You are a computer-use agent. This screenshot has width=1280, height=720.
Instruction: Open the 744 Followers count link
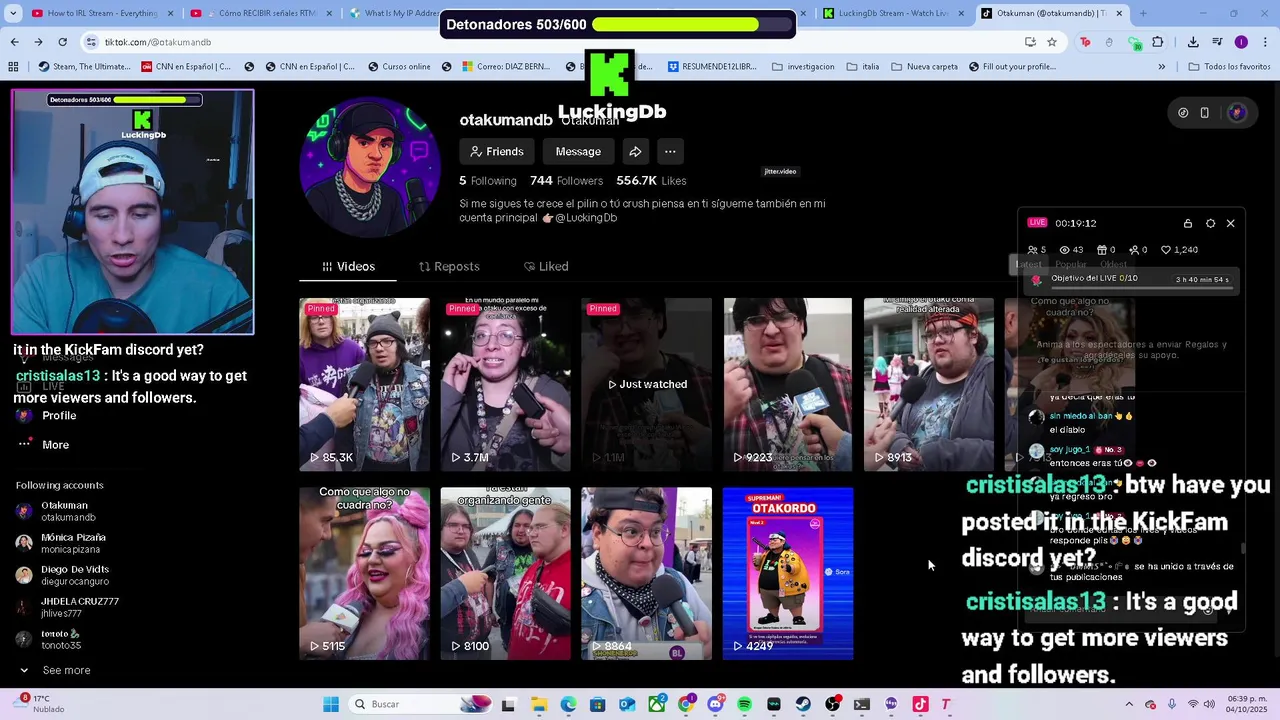[566, 181]
